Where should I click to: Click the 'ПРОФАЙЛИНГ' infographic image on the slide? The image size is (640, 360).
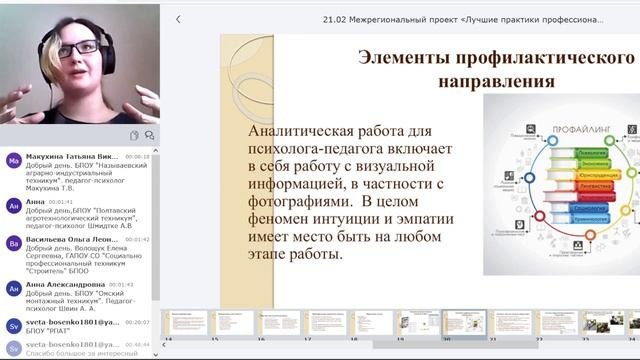pos(562,184)
